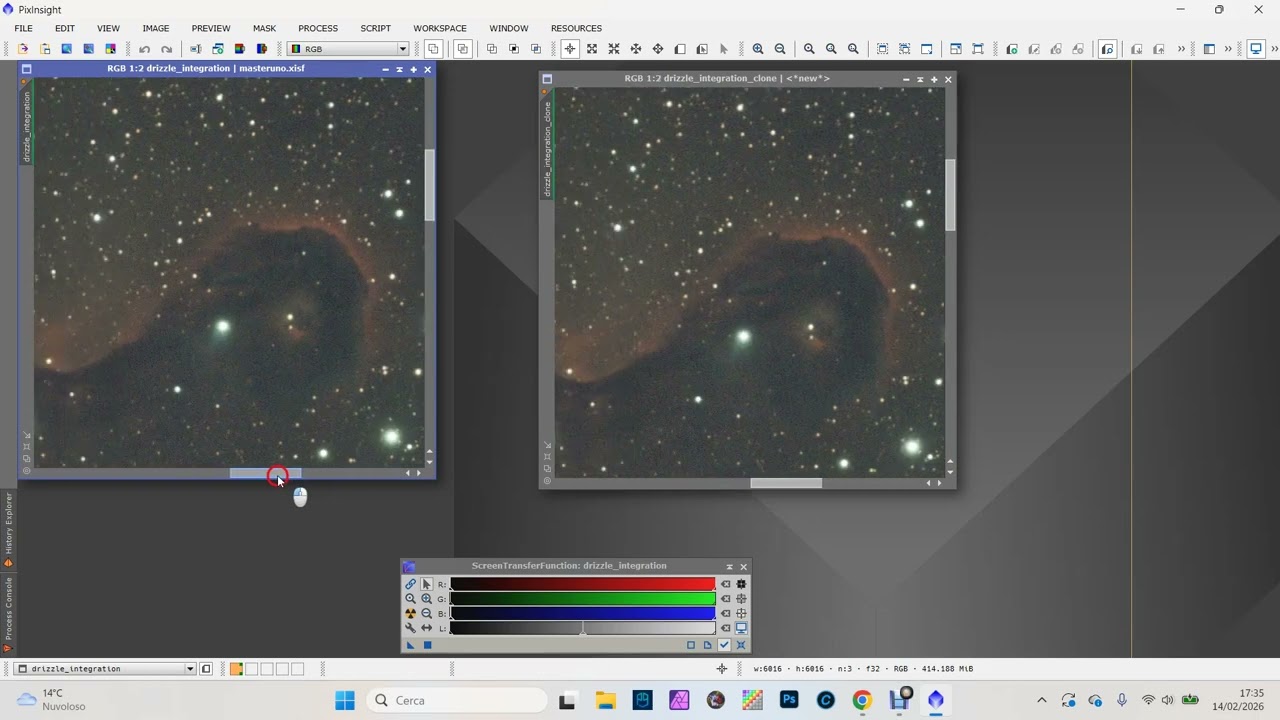Reset the B channel in STF
Screen dimensions: 1280x720
(x=726, y=614)
